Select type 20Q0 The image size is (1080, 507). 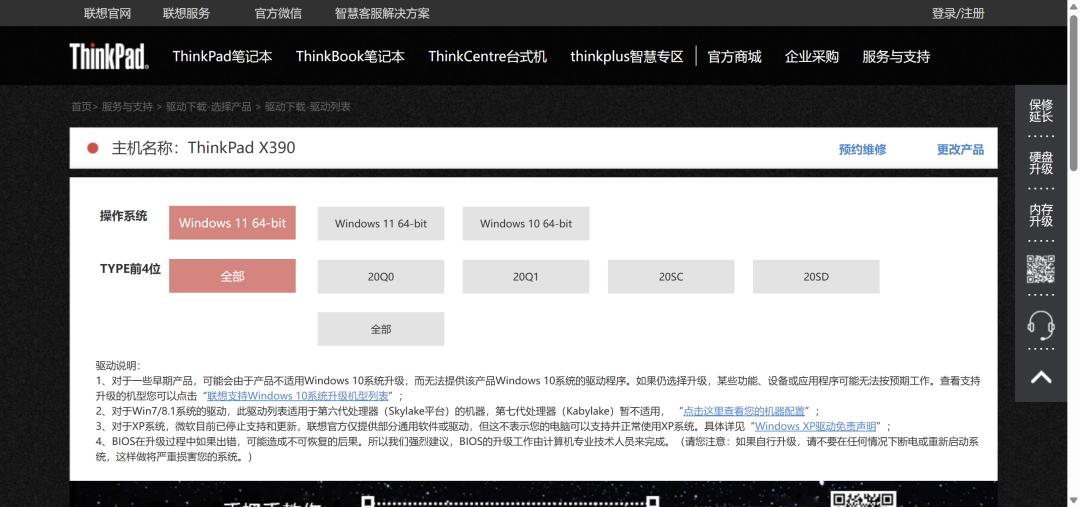[381, 277]
